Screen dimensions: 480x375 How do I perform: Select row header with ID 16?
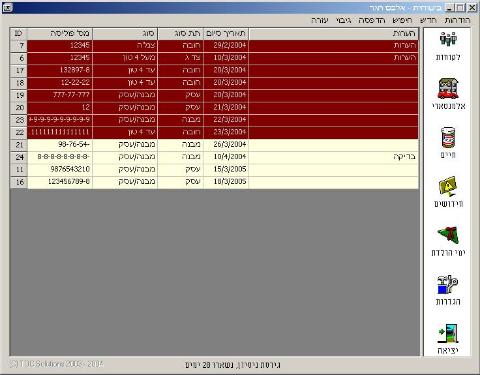(x=19, y=182)
